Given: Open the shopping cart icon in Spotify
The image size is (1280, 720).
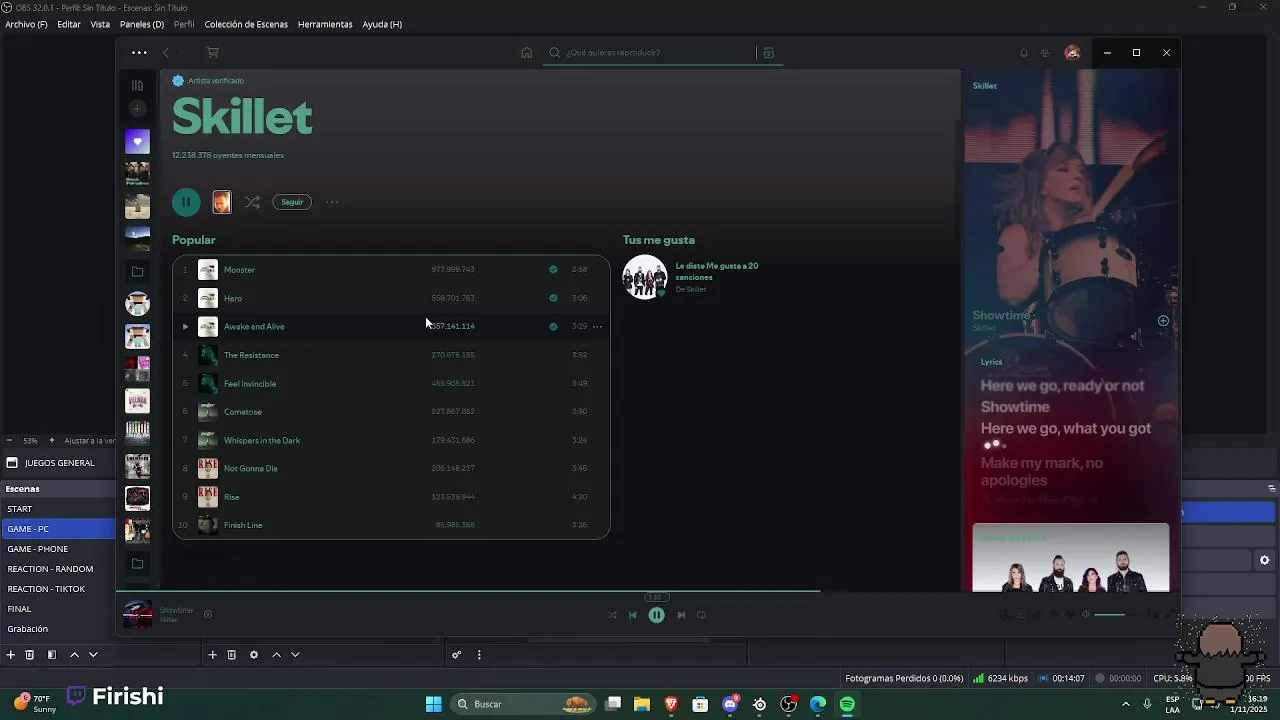Looking at the screenshot, I should tap(212, 52).
